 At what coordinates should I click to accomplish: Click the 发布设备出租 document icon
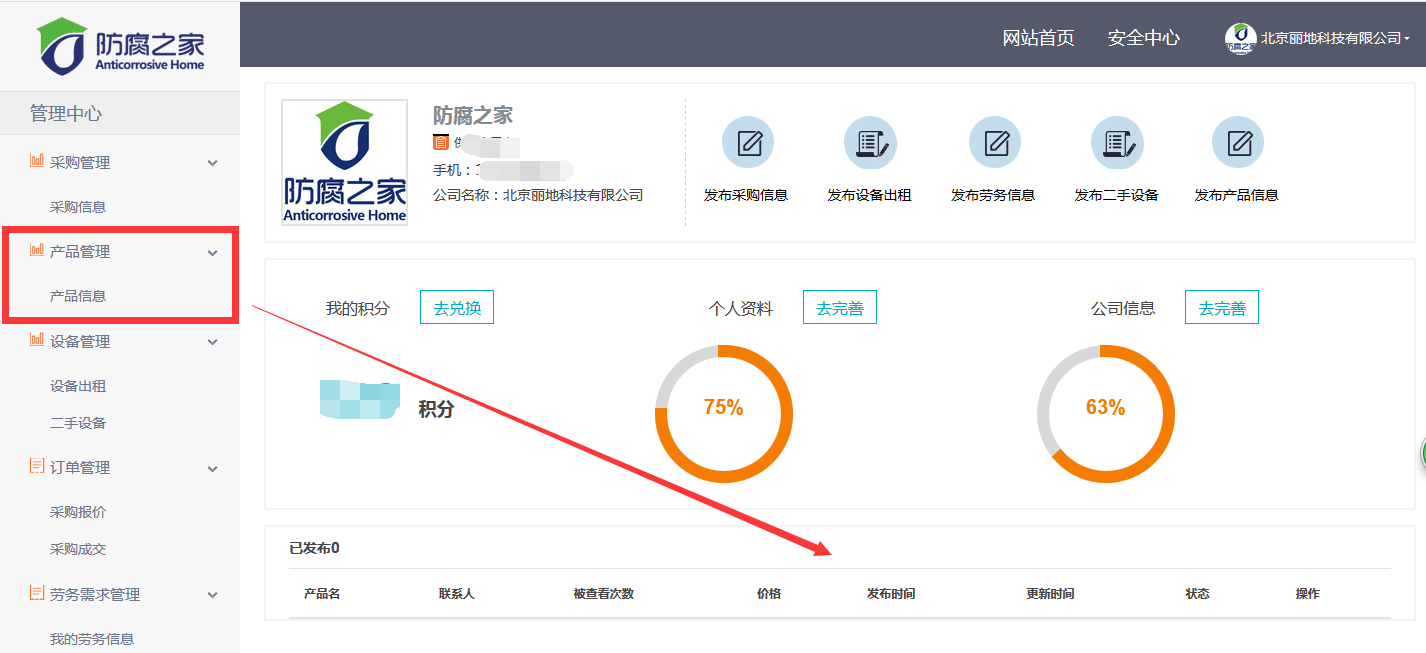coord(869,143)
